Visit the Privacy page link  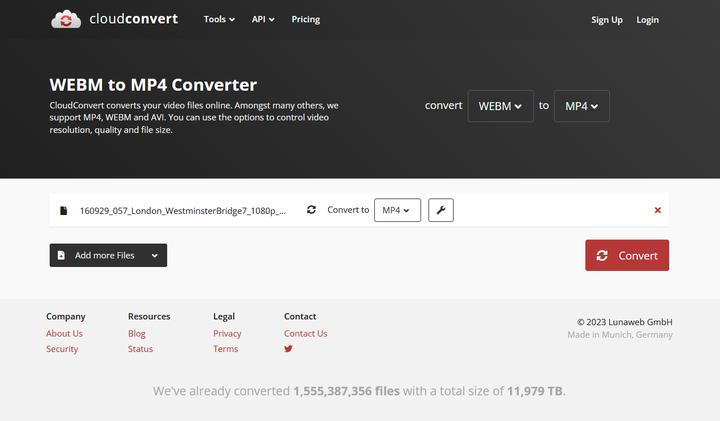pyautogui.click(x=227, y=334)
